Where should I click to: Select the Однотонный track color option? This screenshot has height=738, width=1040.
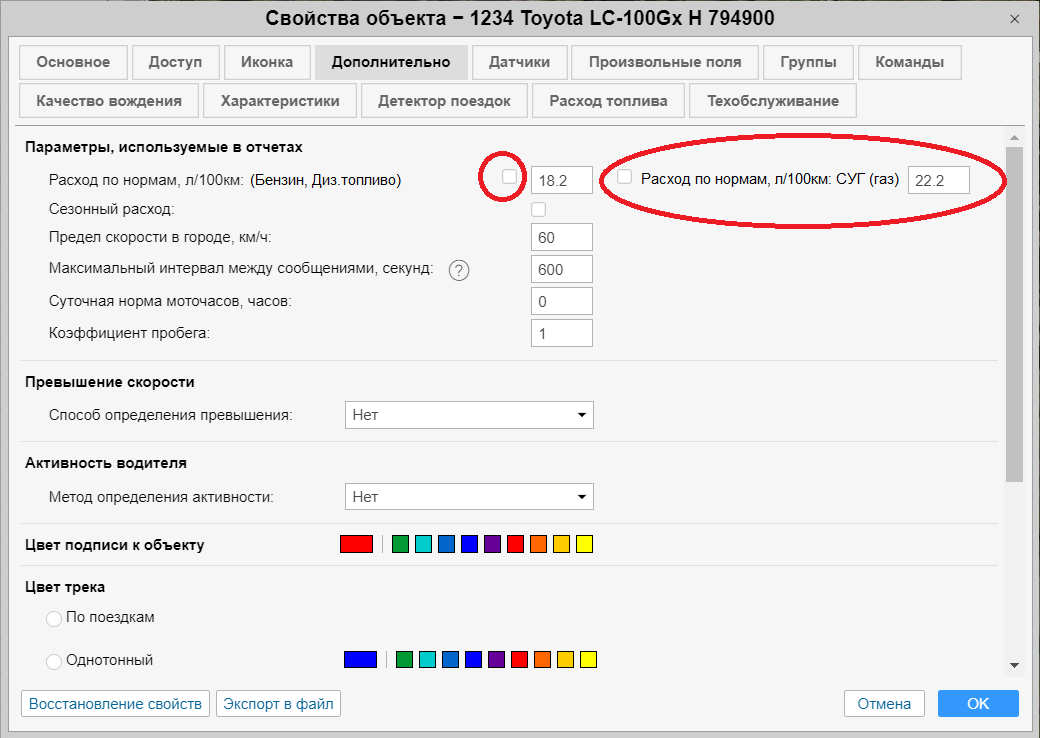55,661
